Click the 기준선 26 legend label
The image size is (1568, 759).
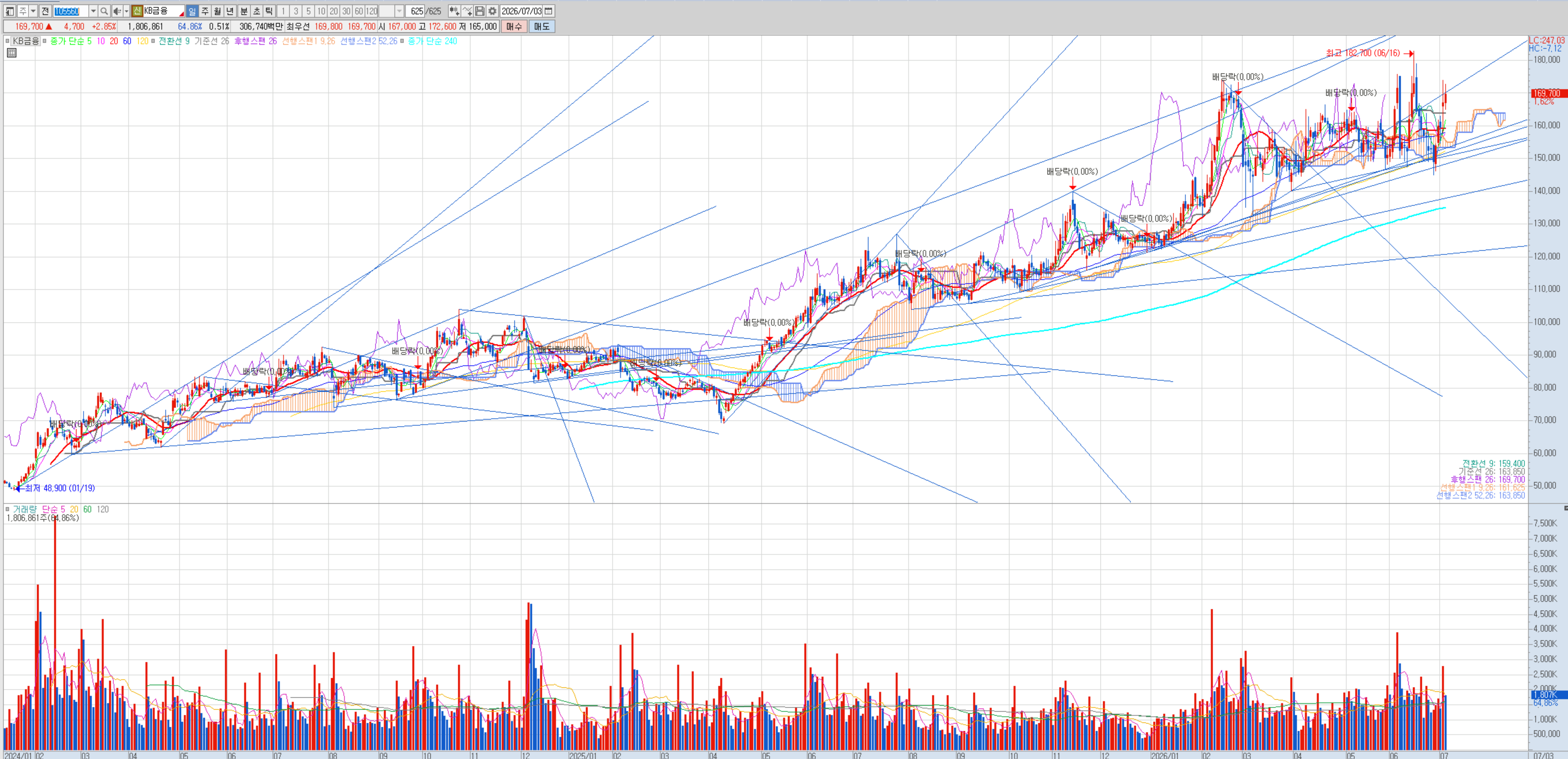point(212,41)
